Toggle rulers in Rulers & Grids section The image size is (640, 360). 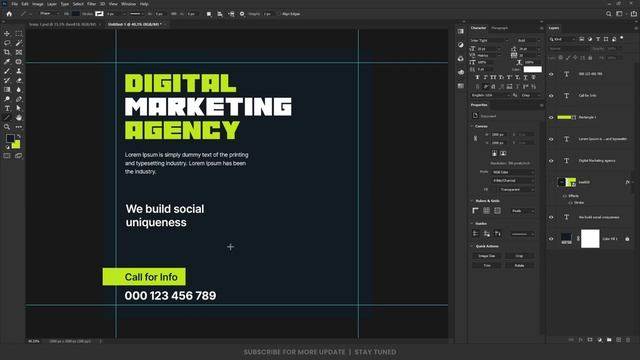[476, 211]
